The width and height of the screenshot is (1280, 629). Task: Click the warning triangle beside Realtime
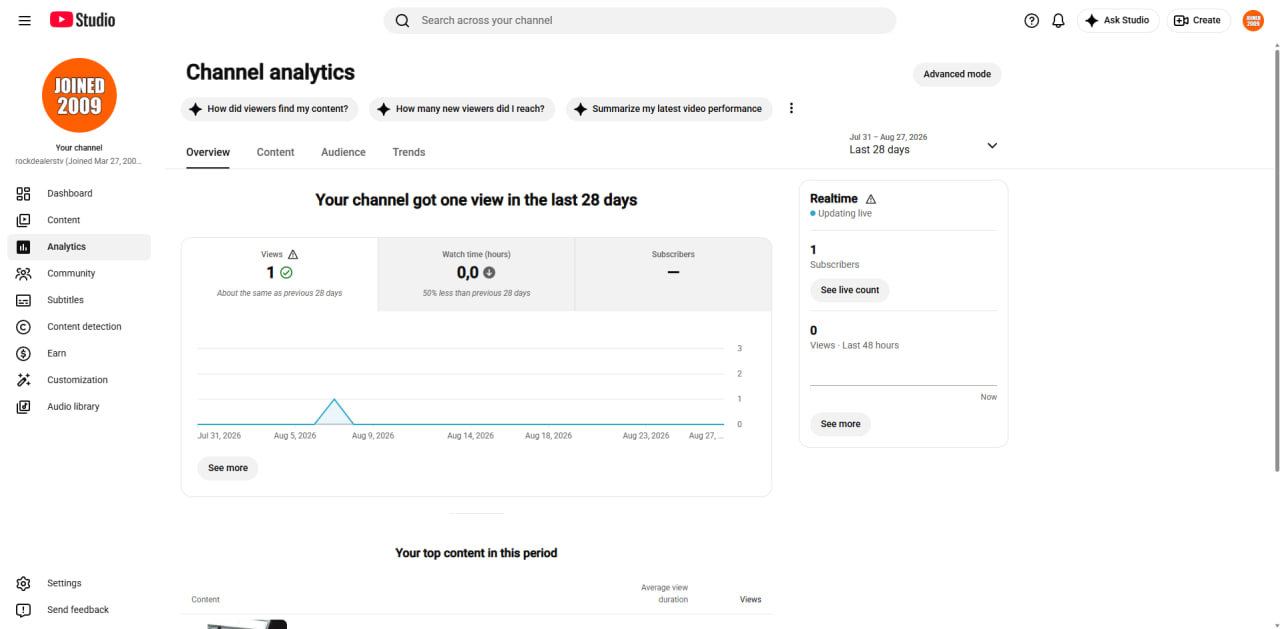click(871, 199)
